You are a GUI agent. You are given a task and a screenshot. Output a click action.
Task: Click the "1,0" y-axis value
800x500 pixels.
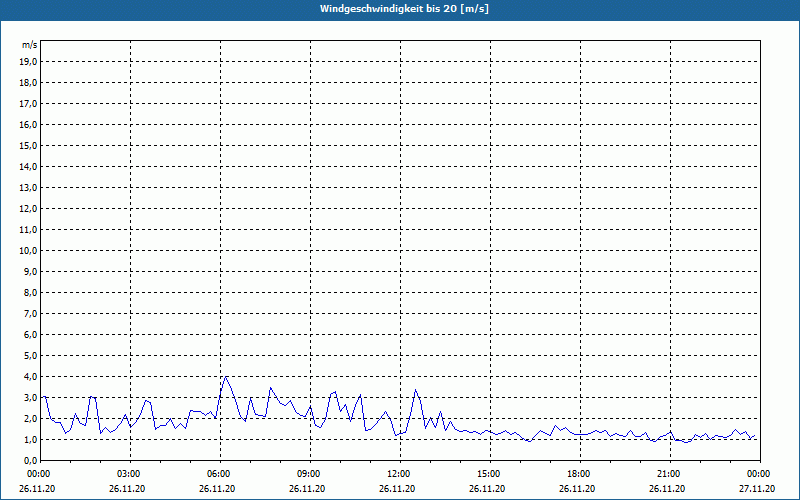[30, 439]
